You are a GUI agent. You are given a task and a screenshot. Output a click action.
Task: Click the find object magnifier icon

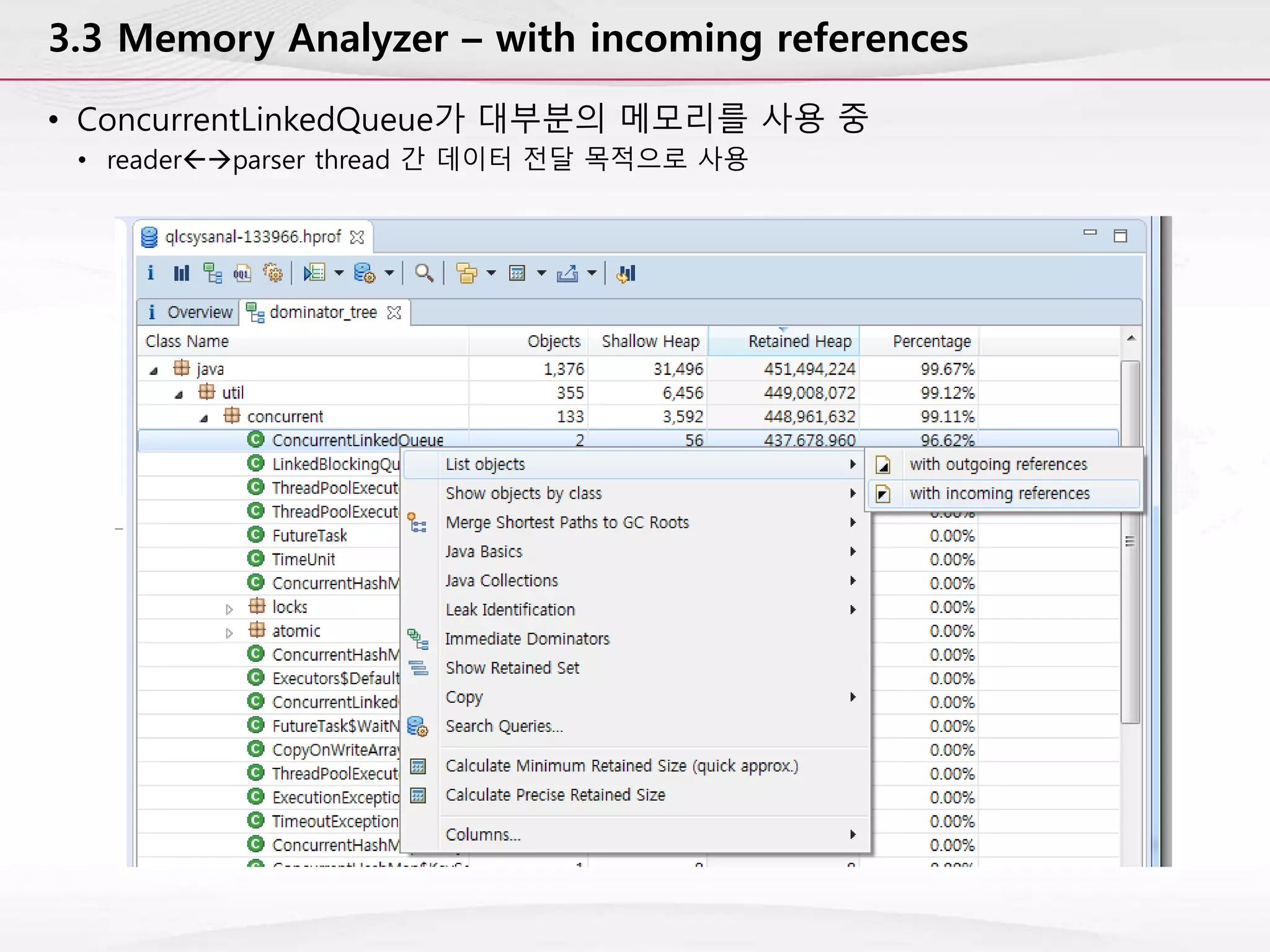424,273
